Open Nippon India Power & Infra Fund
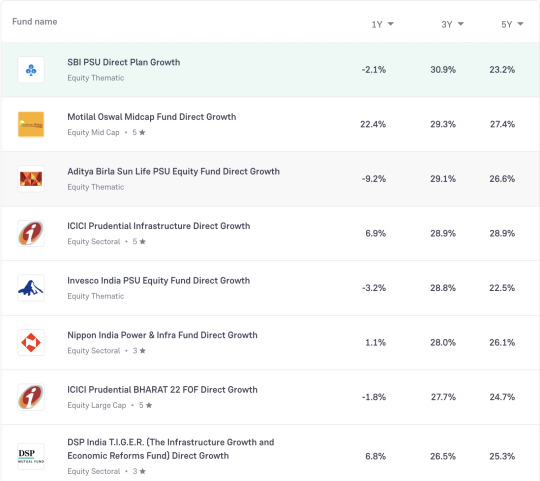The width and height of the screenshot is (540, 481). tap(162, 335)
